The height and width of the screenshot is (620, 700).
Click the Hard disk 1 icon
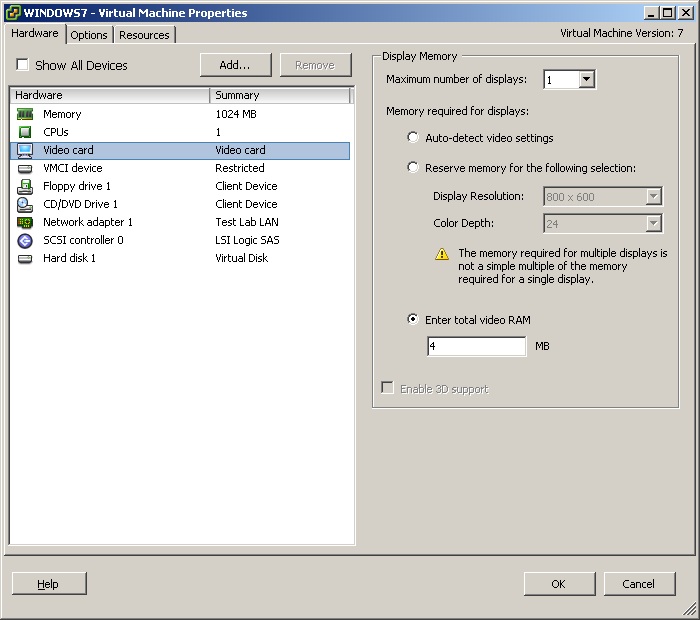[25, 258]
